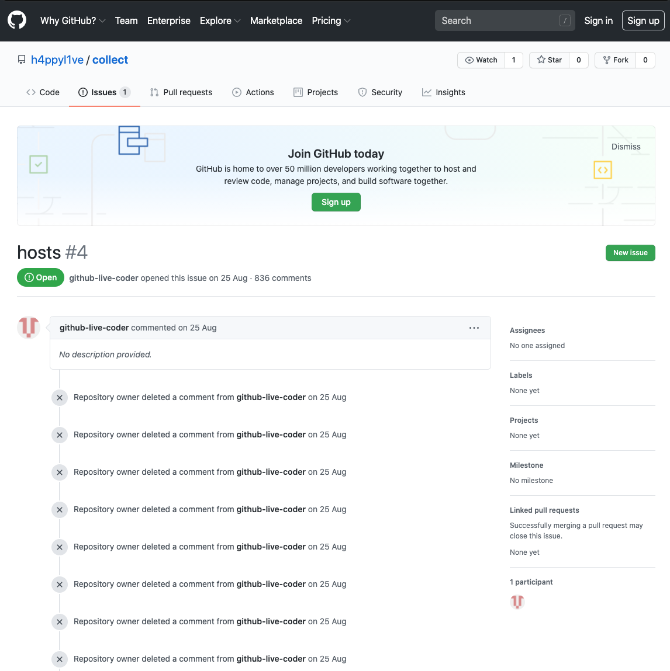Switch to the Pull requests tab
The height and width of the screenshot is (671, 670).
[181, 92]
